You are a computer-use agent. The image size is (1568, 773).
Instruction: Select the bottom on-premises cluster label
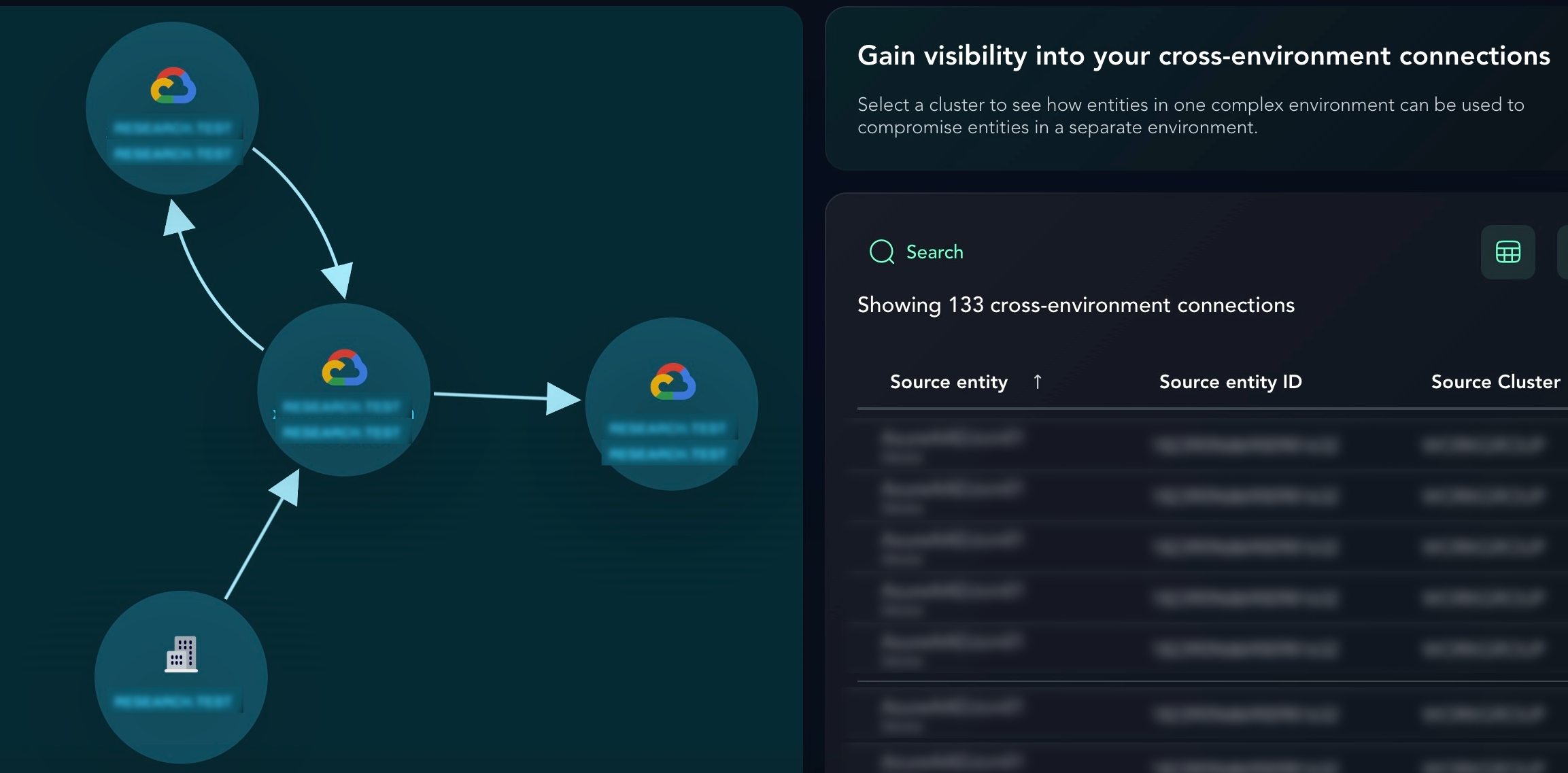173,701
